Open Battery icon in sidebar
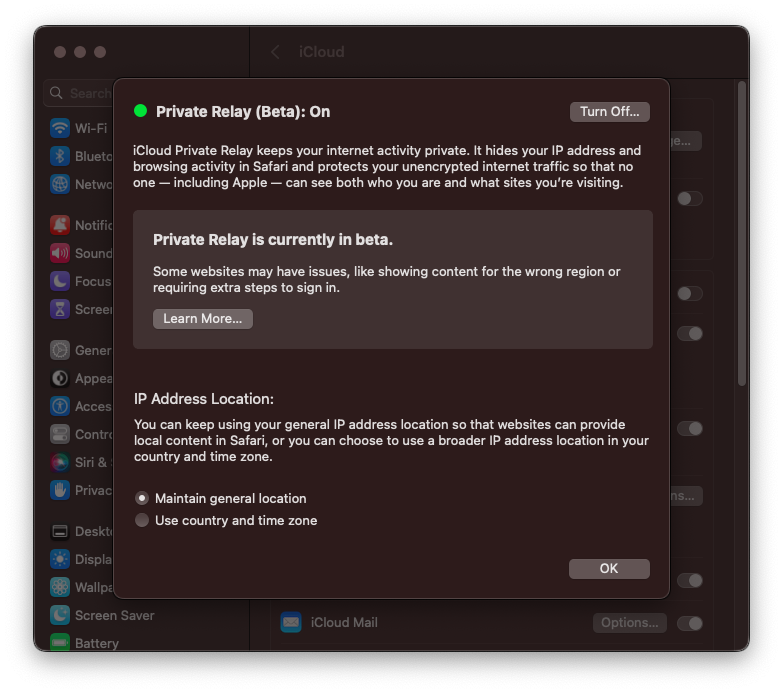This screenshot has width=783, height=693. click(x=60, y=642)
